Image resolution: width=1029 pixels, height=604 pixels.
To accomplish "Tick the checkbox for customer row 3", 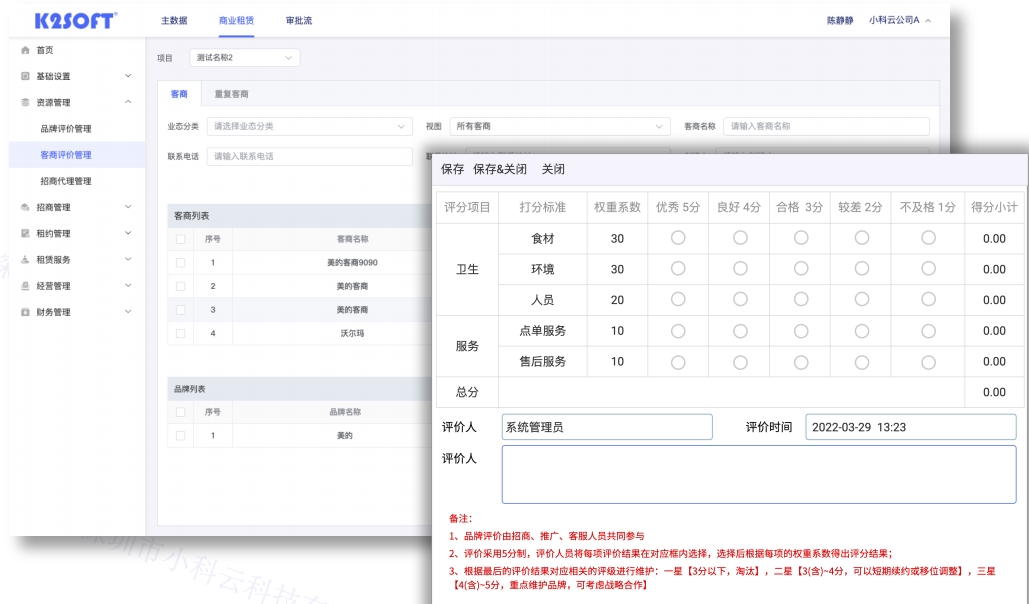I will 180,310.
